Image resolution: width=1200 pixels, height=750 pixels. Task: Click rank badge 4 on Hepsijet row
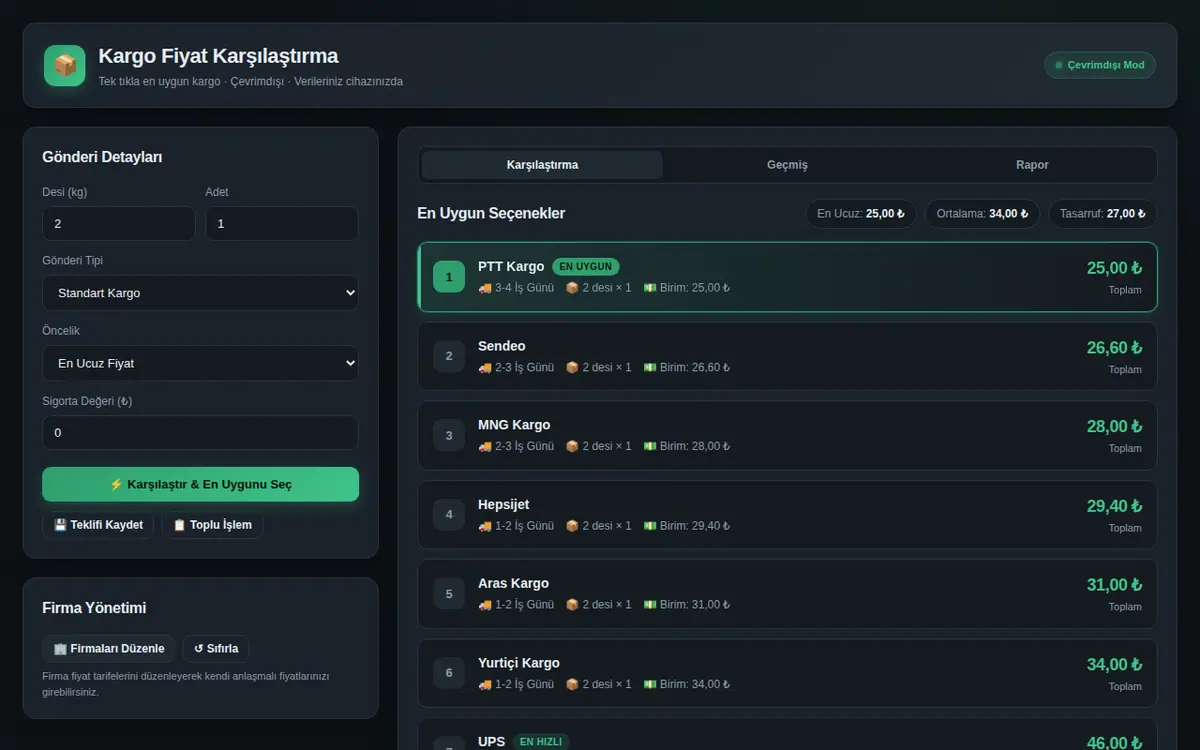coord(449,515)
